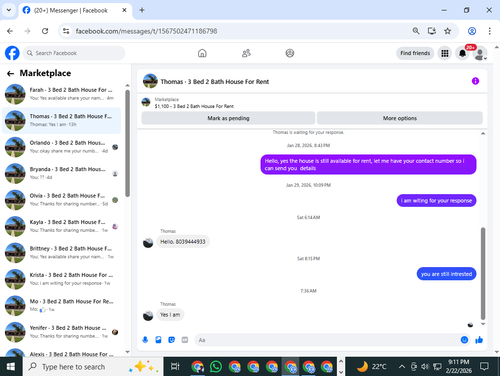The height and width of the screenshot is (376, 500).
Task: Click the 'Hello. 8039444933' message
Action: click(183, 242)
